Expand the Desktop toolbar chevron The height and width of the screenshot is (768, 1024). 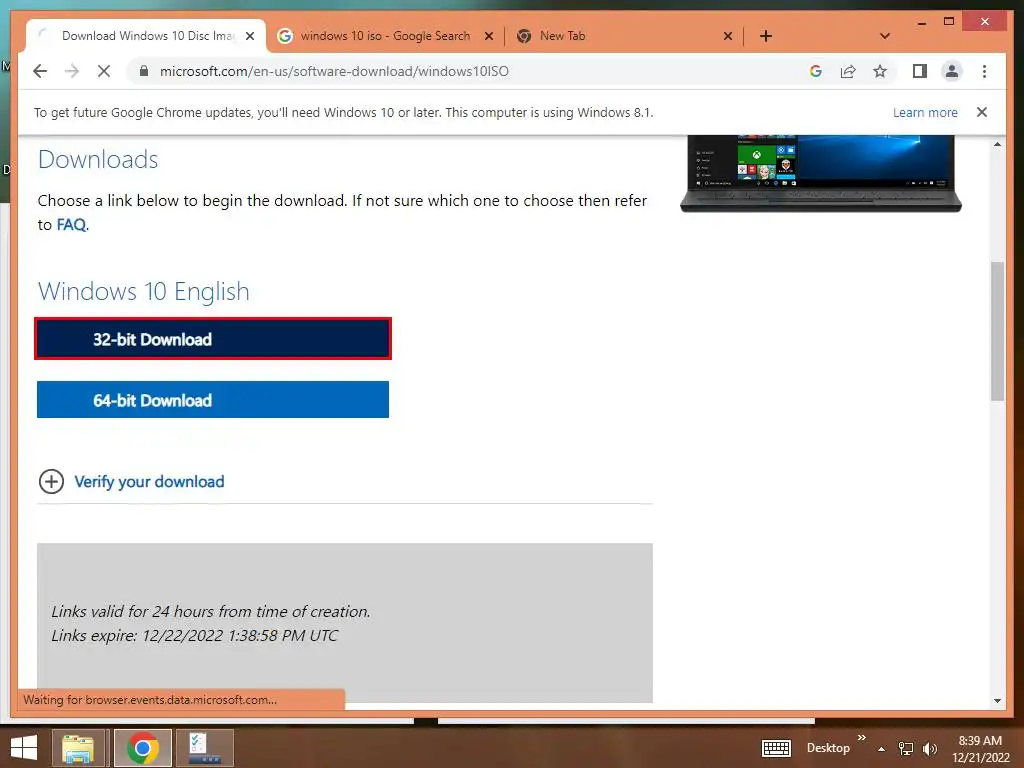click(861, 737)
